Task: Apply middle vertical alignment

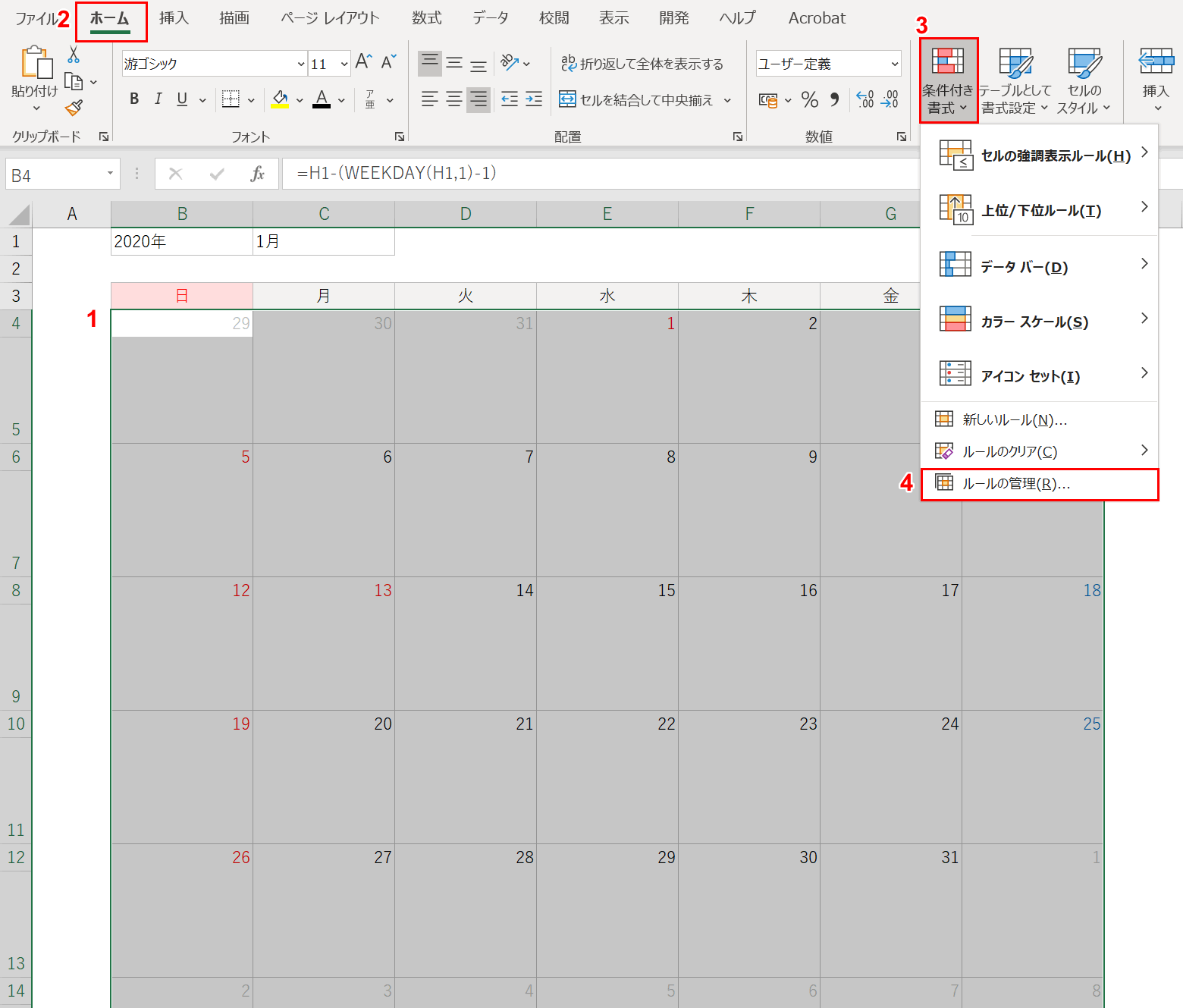Action: tap(454, 63)
